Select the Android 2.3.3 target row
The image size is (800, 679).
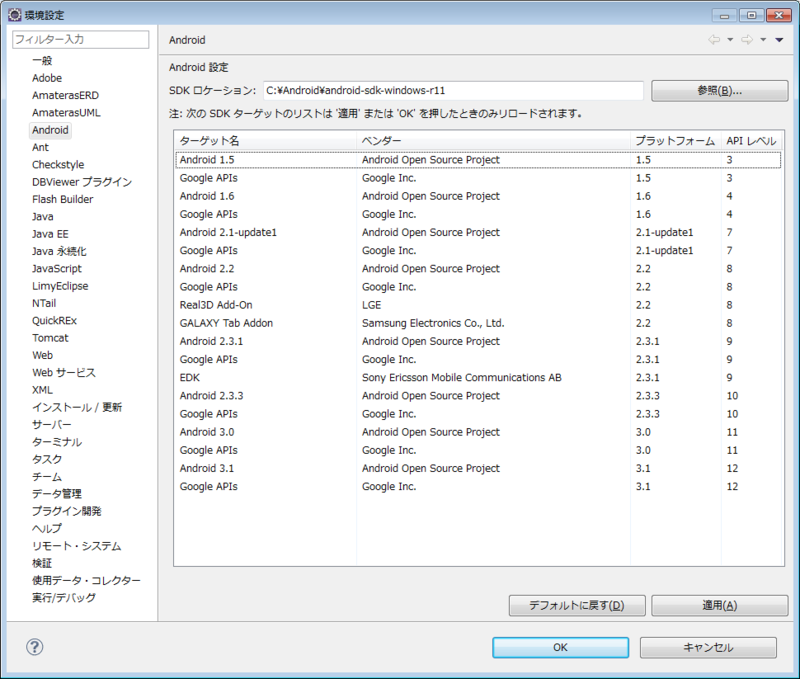478,396
